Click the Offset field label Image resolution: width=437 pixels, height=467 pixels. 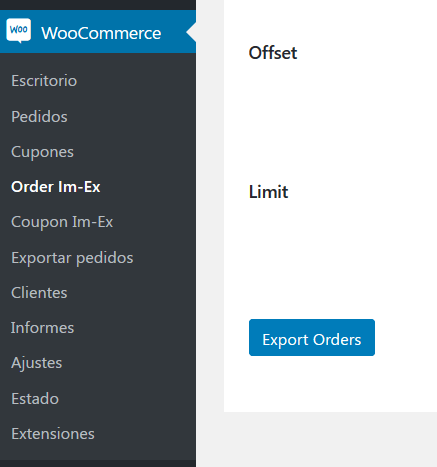click(273, 53)
